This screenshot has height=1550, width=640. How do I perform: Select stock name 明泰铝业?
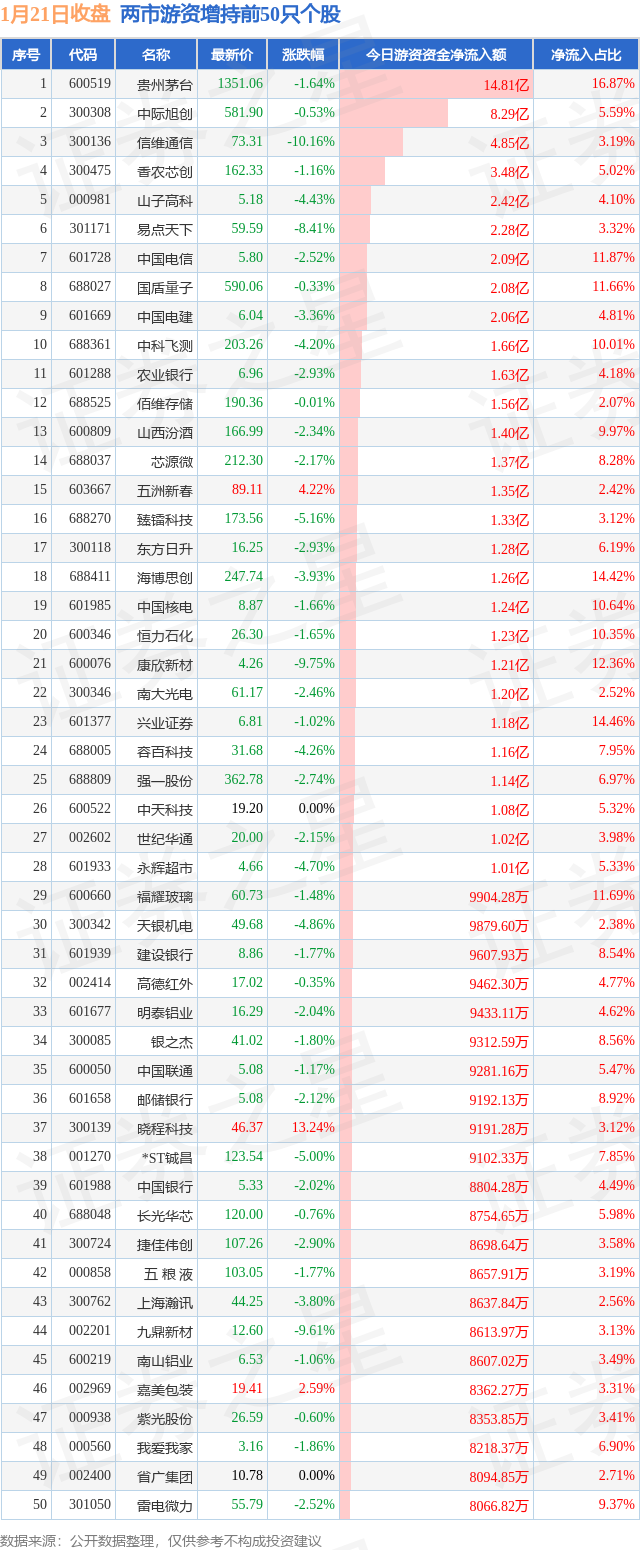165,1012
